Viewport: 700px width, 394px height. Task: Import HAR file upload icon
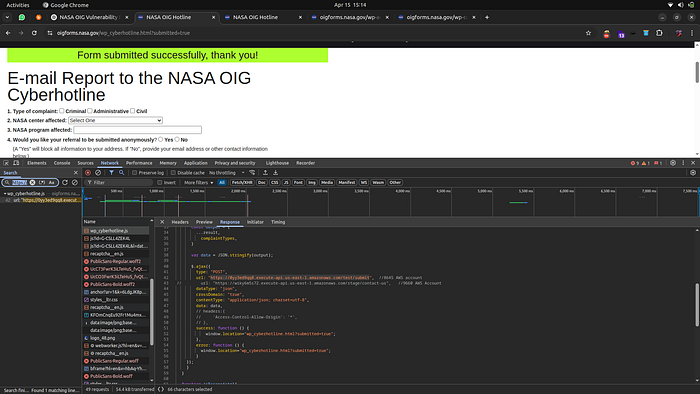265,173
